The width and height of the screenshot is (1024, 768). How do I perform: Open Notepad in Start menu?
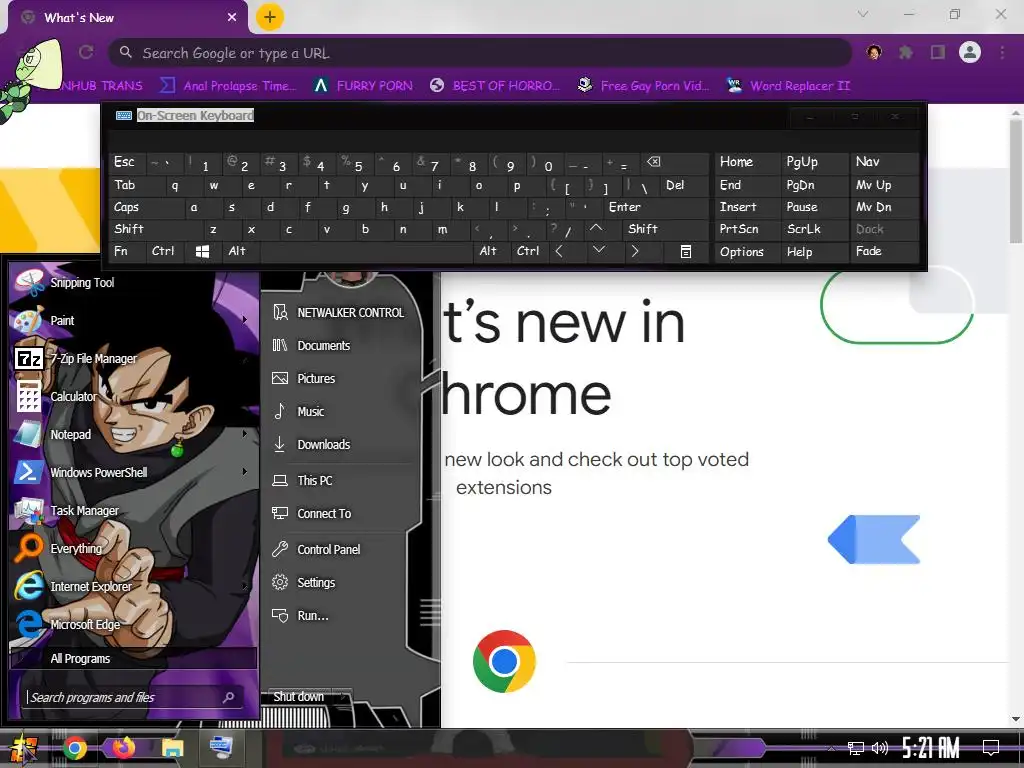pyautogui.click(x=131, y=434)
